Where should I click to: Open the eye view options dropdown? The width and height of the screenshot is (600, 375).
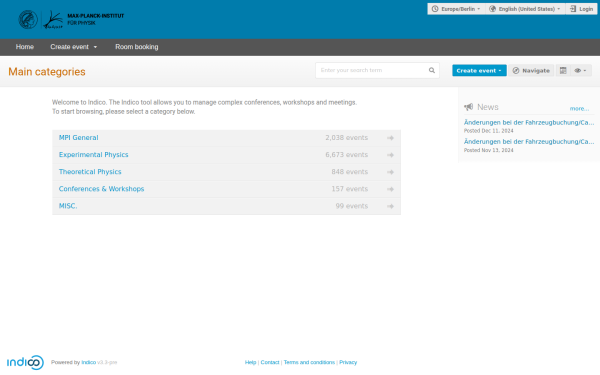click(580, 70)
